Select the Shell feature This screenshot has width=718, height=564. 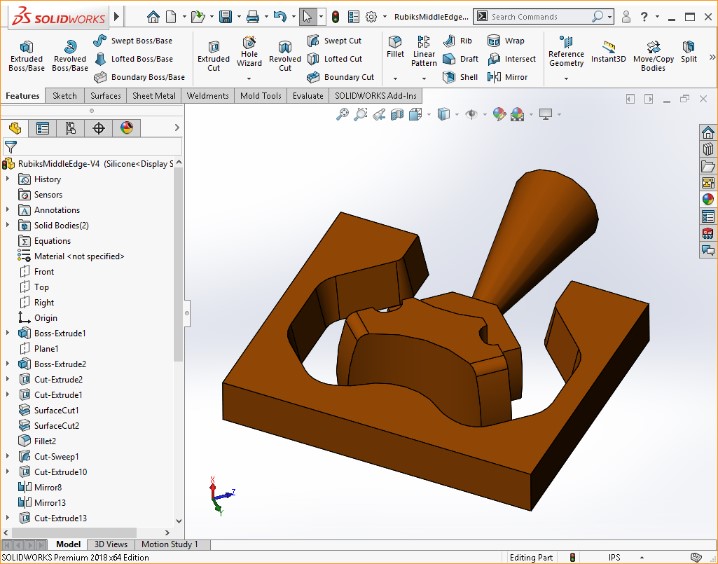click(460, 77)
